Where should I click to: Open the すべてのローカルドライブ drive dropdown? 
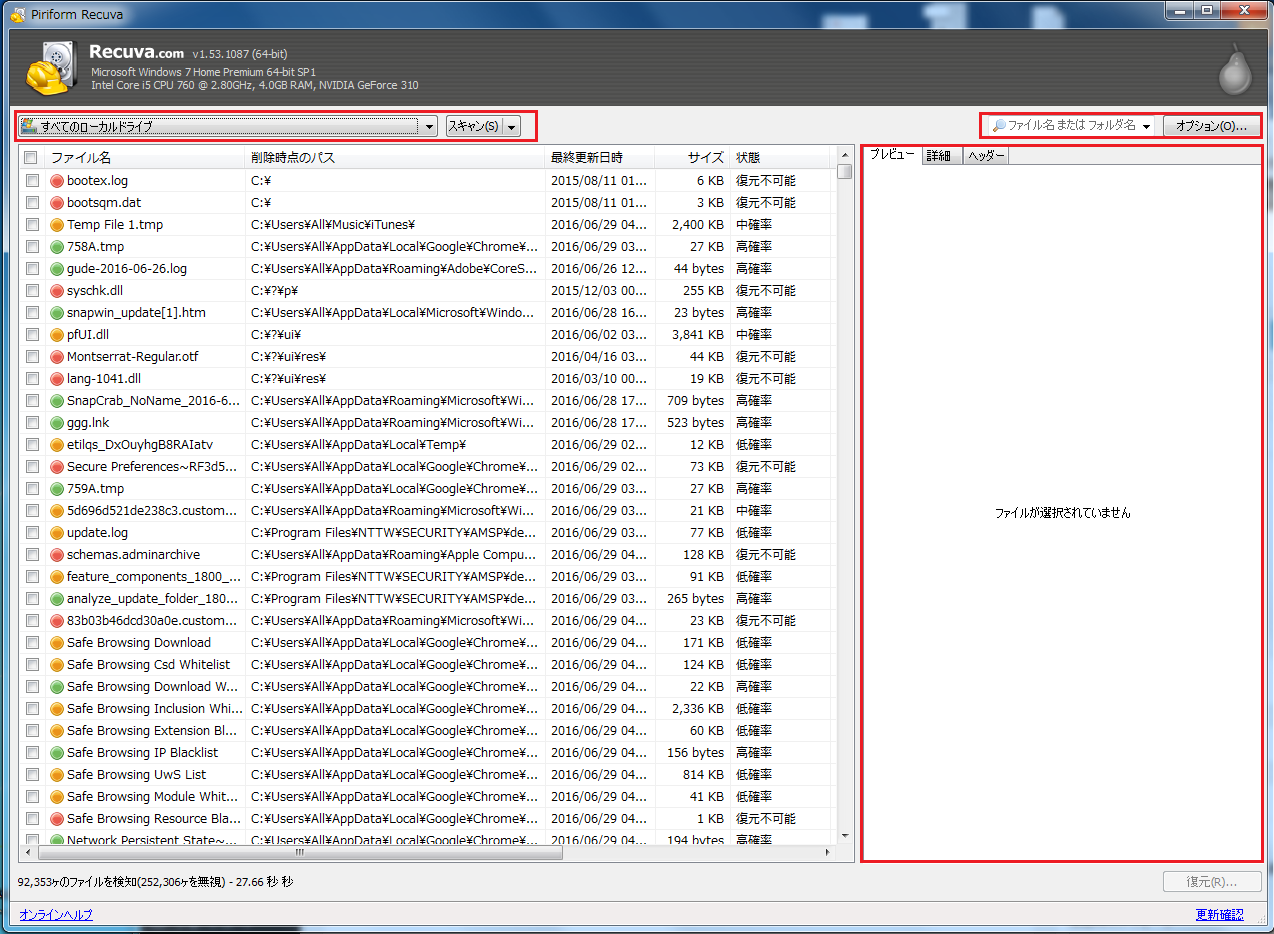click(x=228, y=126)
